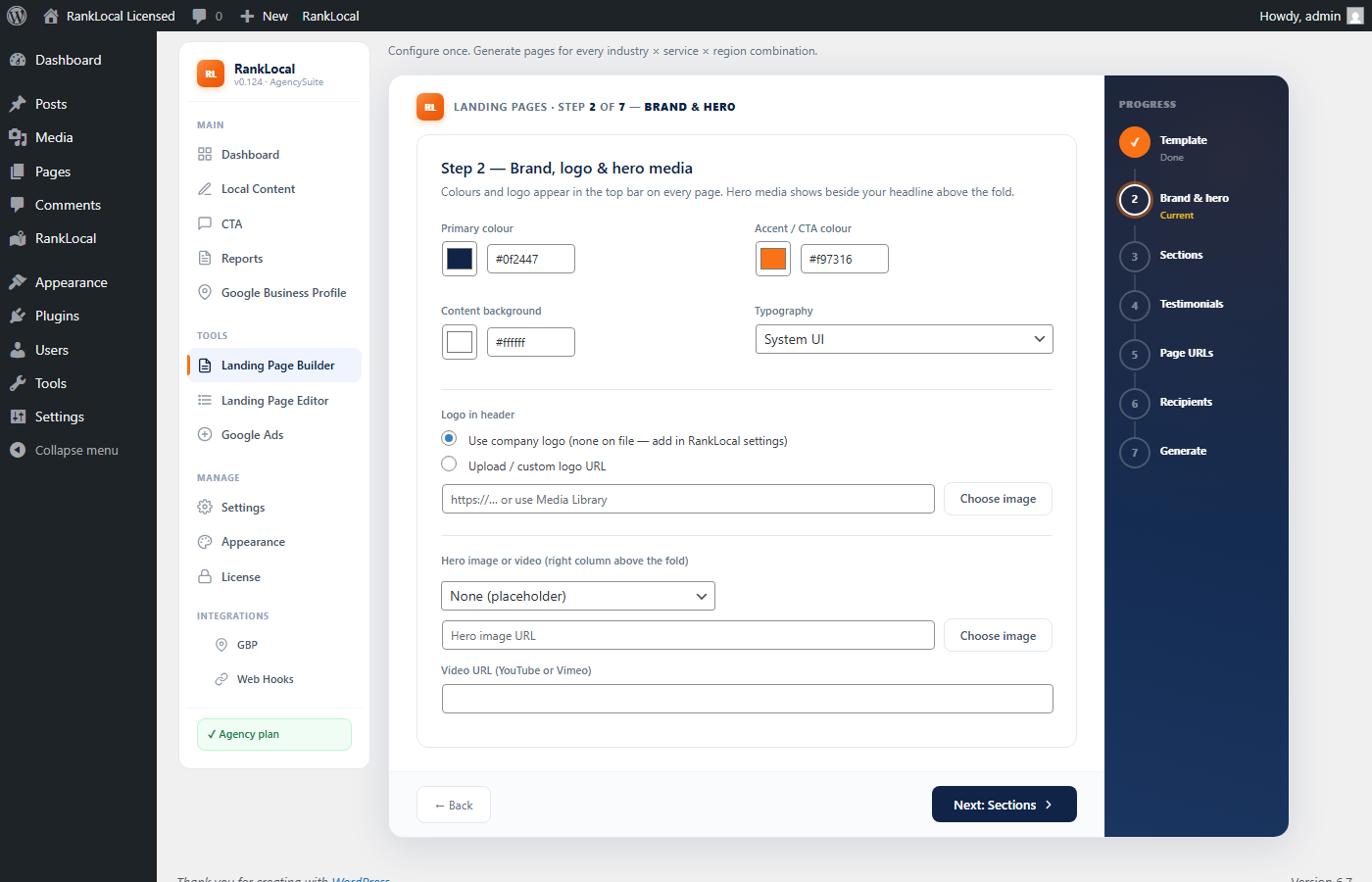Click the Local Content pencil icon
Screen dimensions: 1372x882
tap(205, 189)
